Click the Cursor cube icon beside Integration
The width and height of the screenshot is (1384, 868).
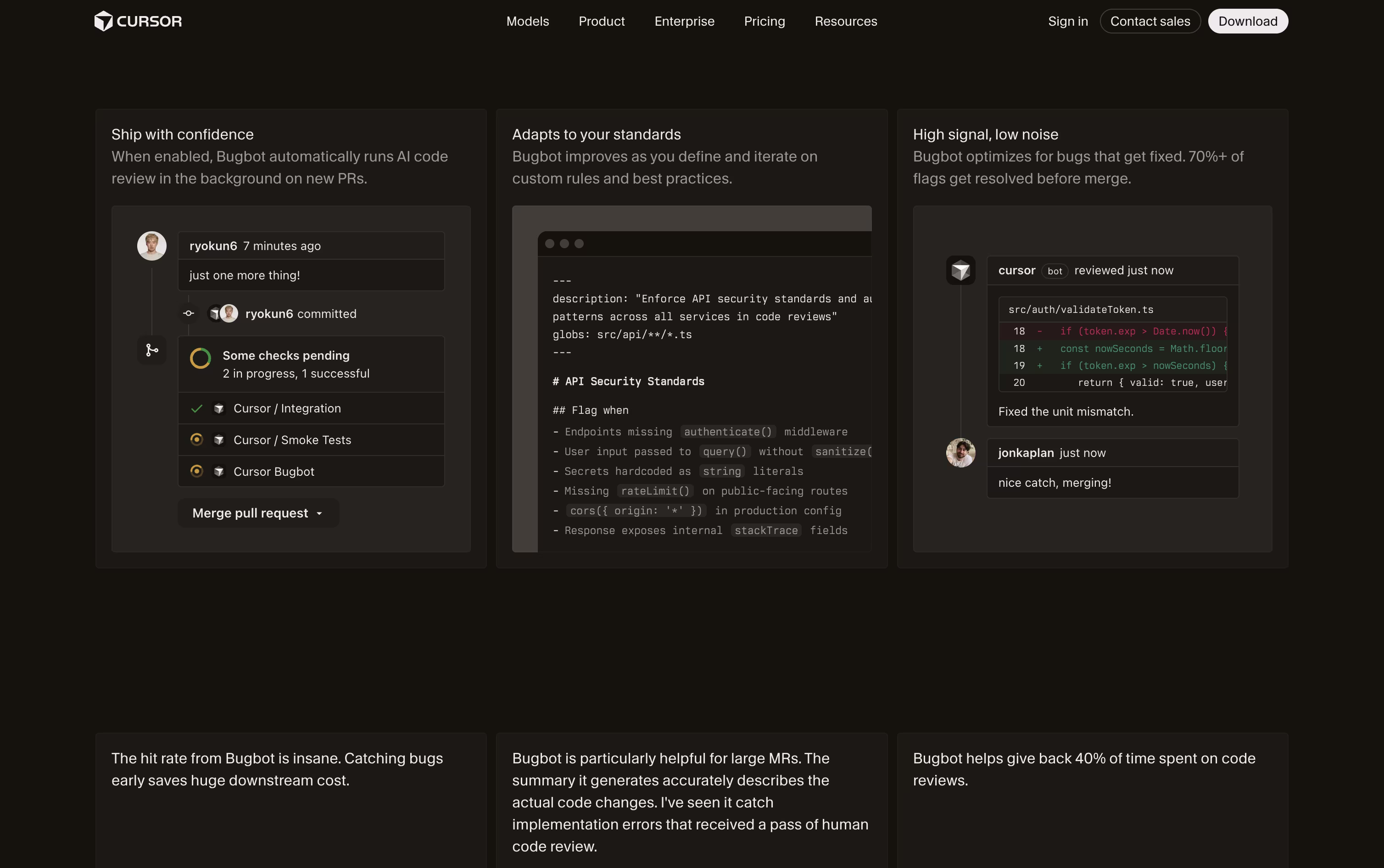pos(219,409)
